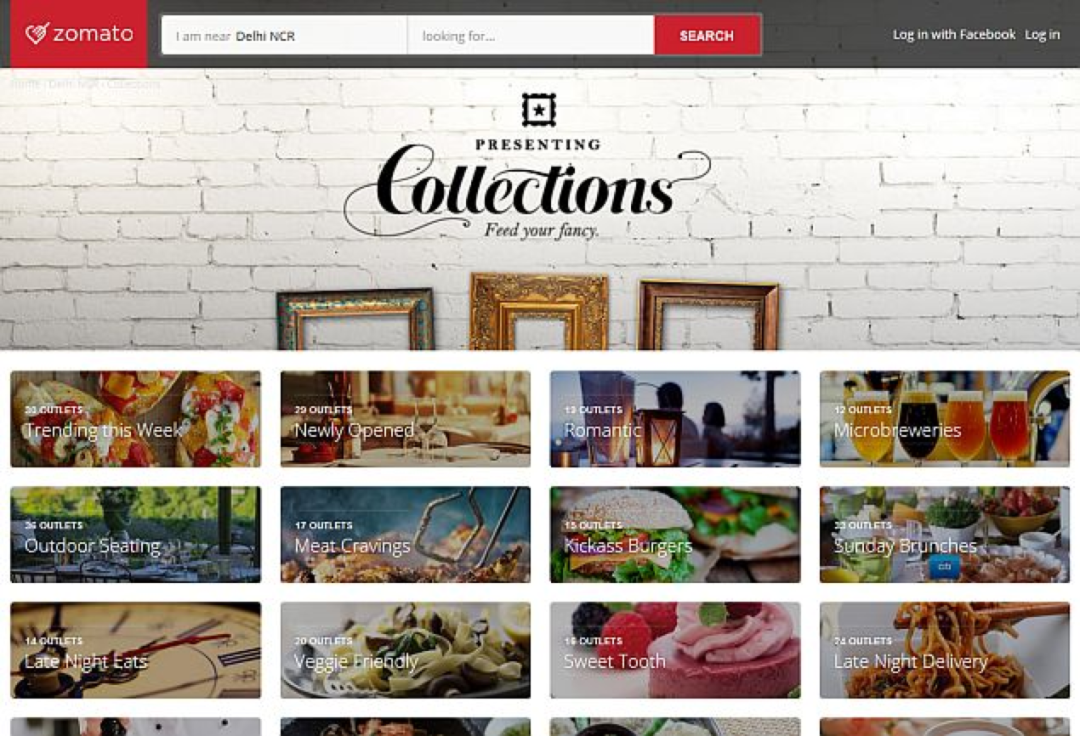This screenshot has height=736, width=1080.
Task: Select the Delhi NCR location field
Action: [x=284, y=36]
